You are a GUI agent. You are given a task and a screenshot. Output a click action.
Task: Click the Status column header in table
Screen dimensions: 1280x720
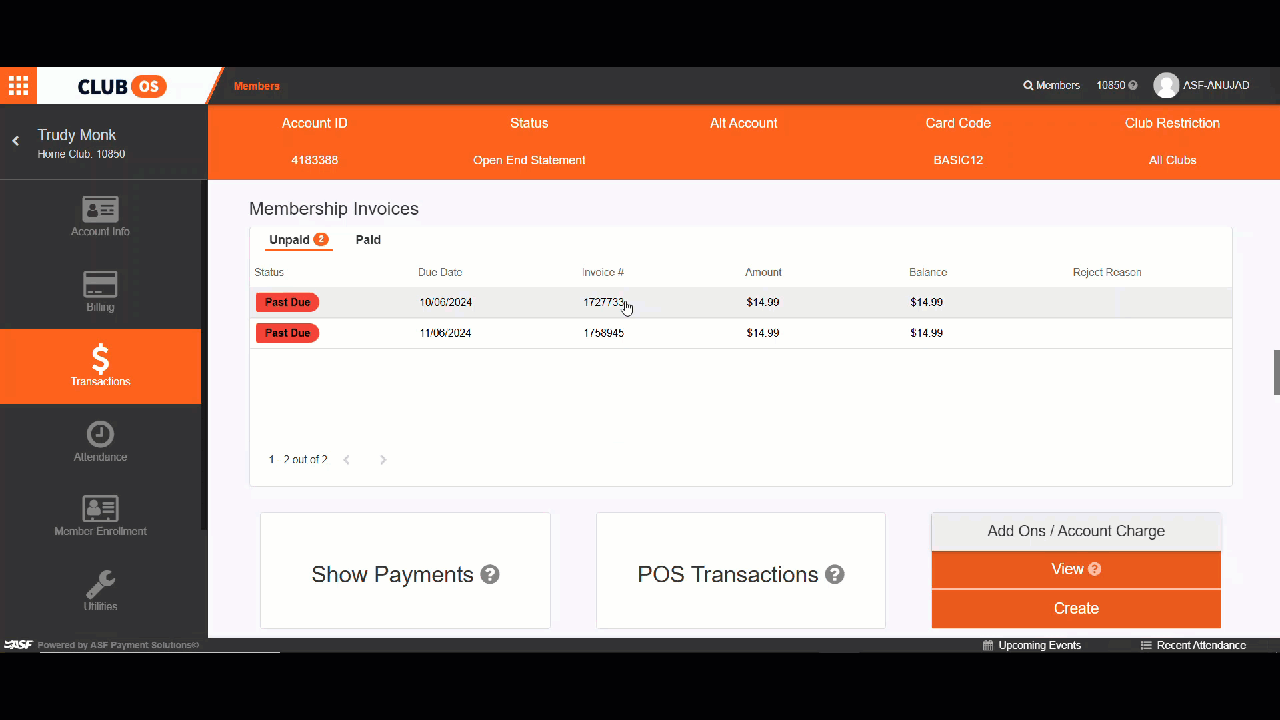tap(269, 272)
